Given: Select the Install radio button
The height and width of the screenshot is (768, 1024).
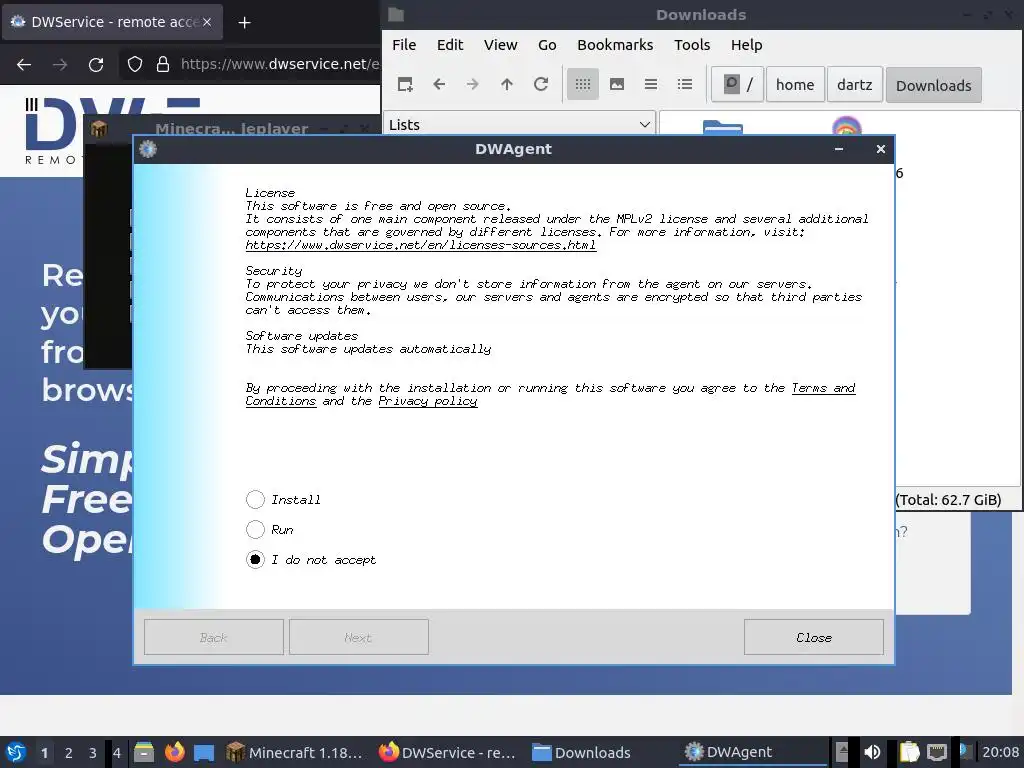Looking at the screenshot, I should (x=255, y=500).
